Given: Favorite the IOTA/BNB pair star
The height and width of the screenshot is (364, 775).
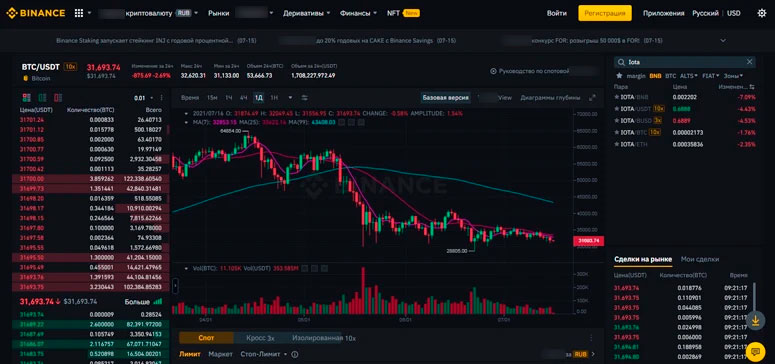Looking at the screenshot, I should pyautogui.click(x=616, y=97).
